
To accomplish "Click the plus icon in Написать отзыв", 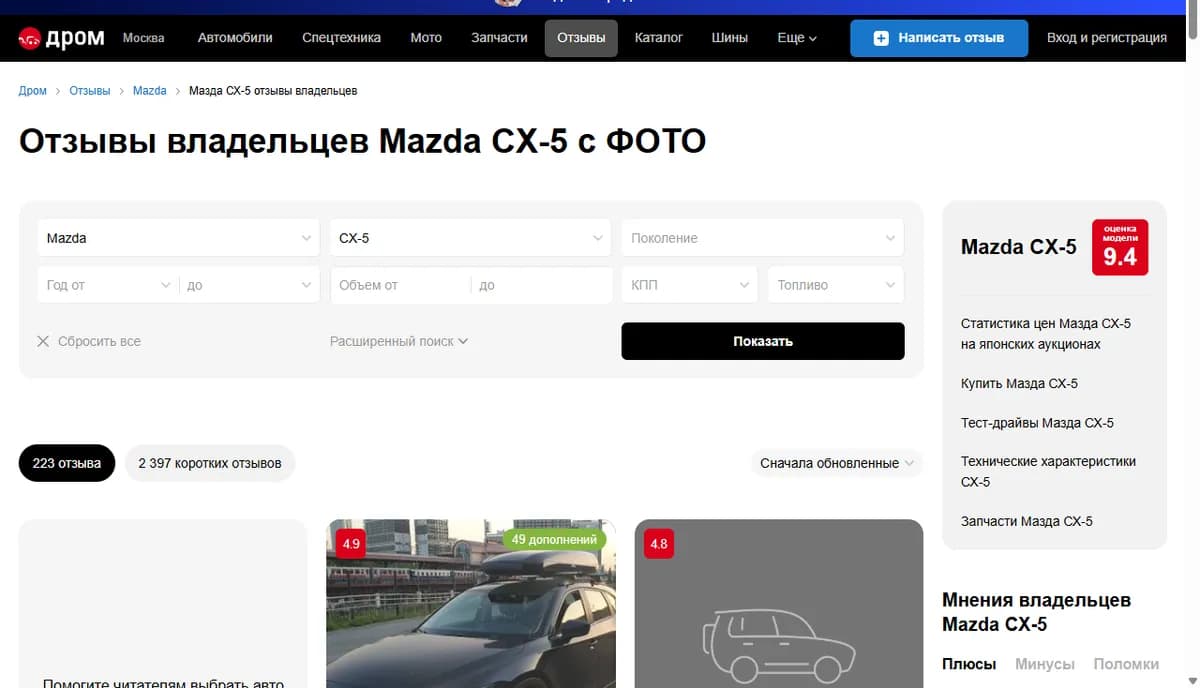I will tap(881, 38).
